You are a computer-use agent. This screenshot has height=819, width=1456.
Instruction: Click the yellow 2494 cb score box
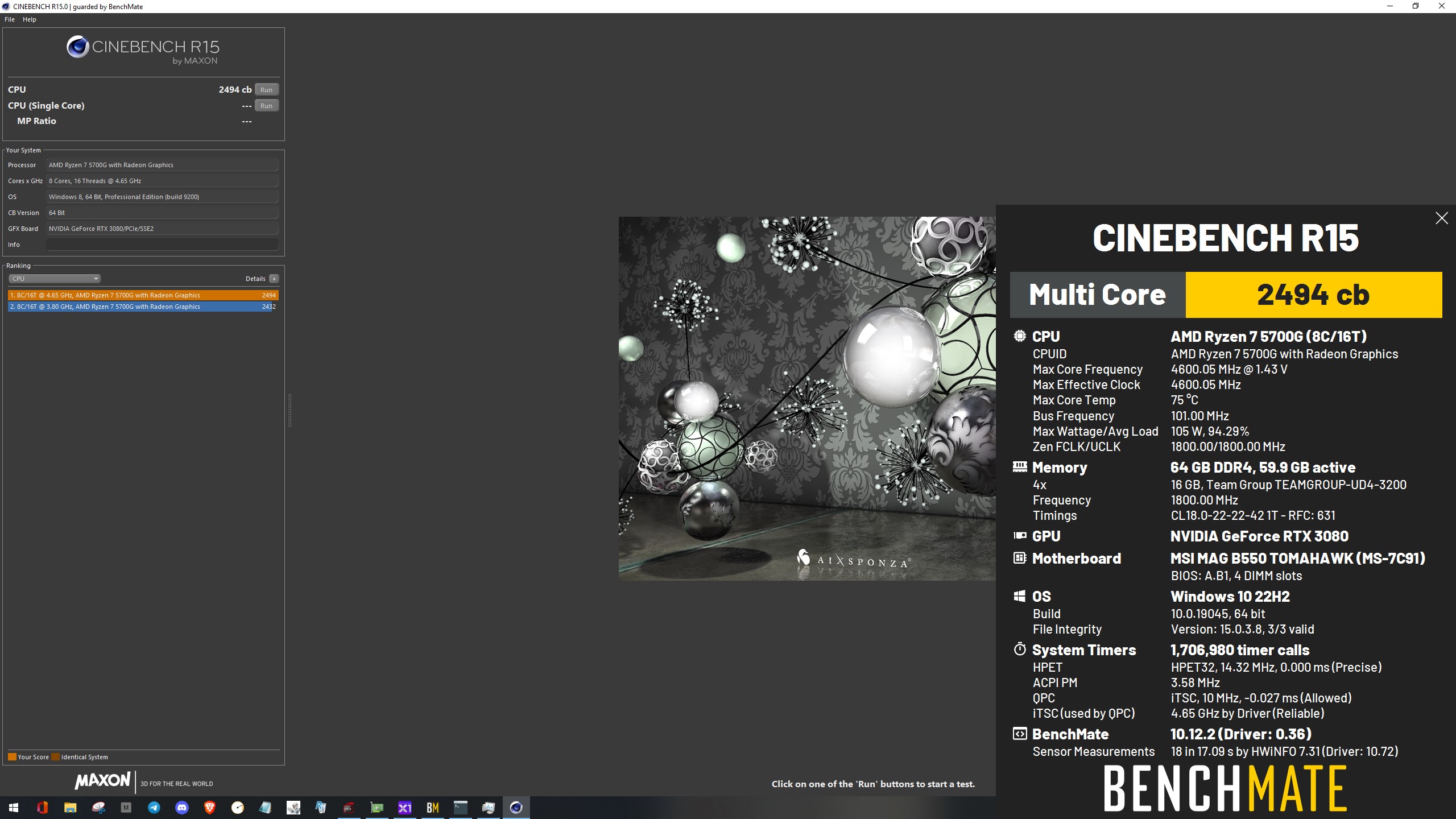click(x=1314, y=295)
